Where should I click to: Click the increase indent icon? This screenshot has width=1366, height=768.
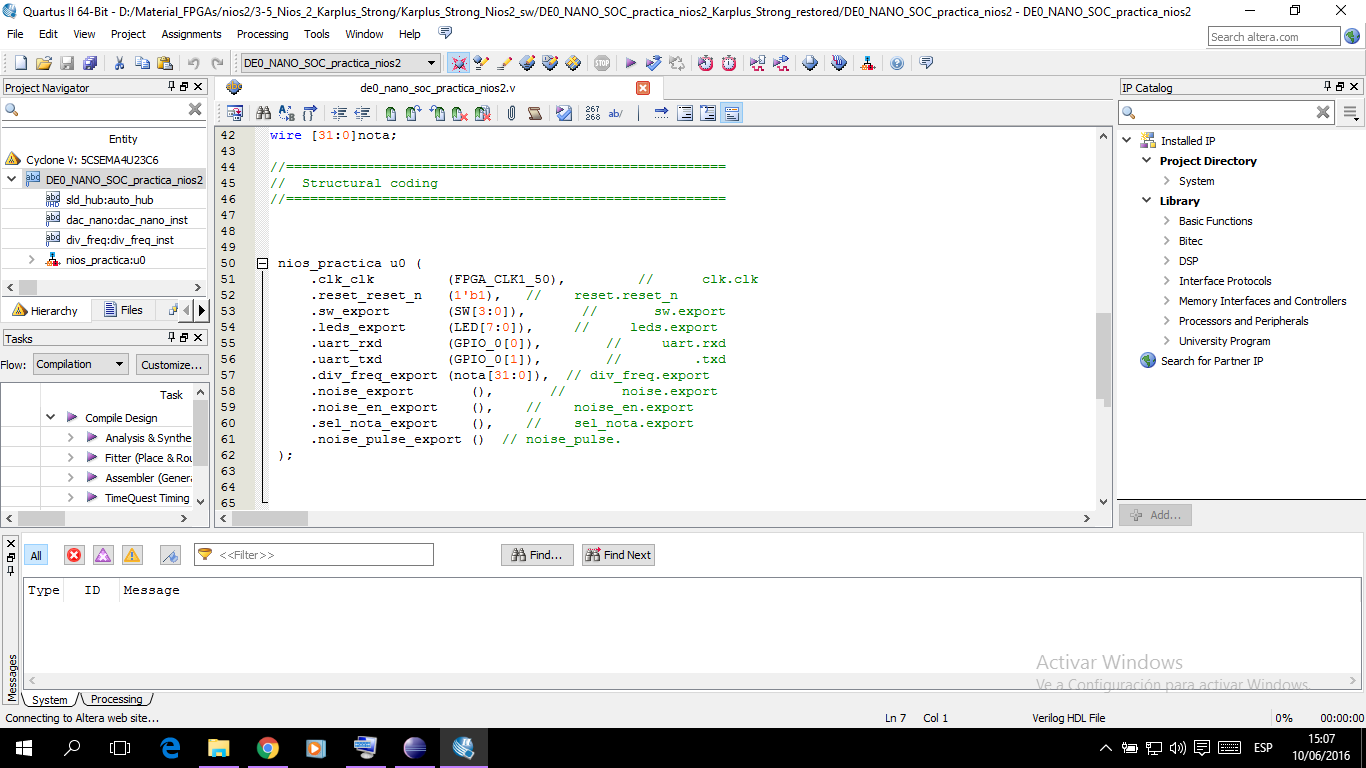click(x=339, y=113)
